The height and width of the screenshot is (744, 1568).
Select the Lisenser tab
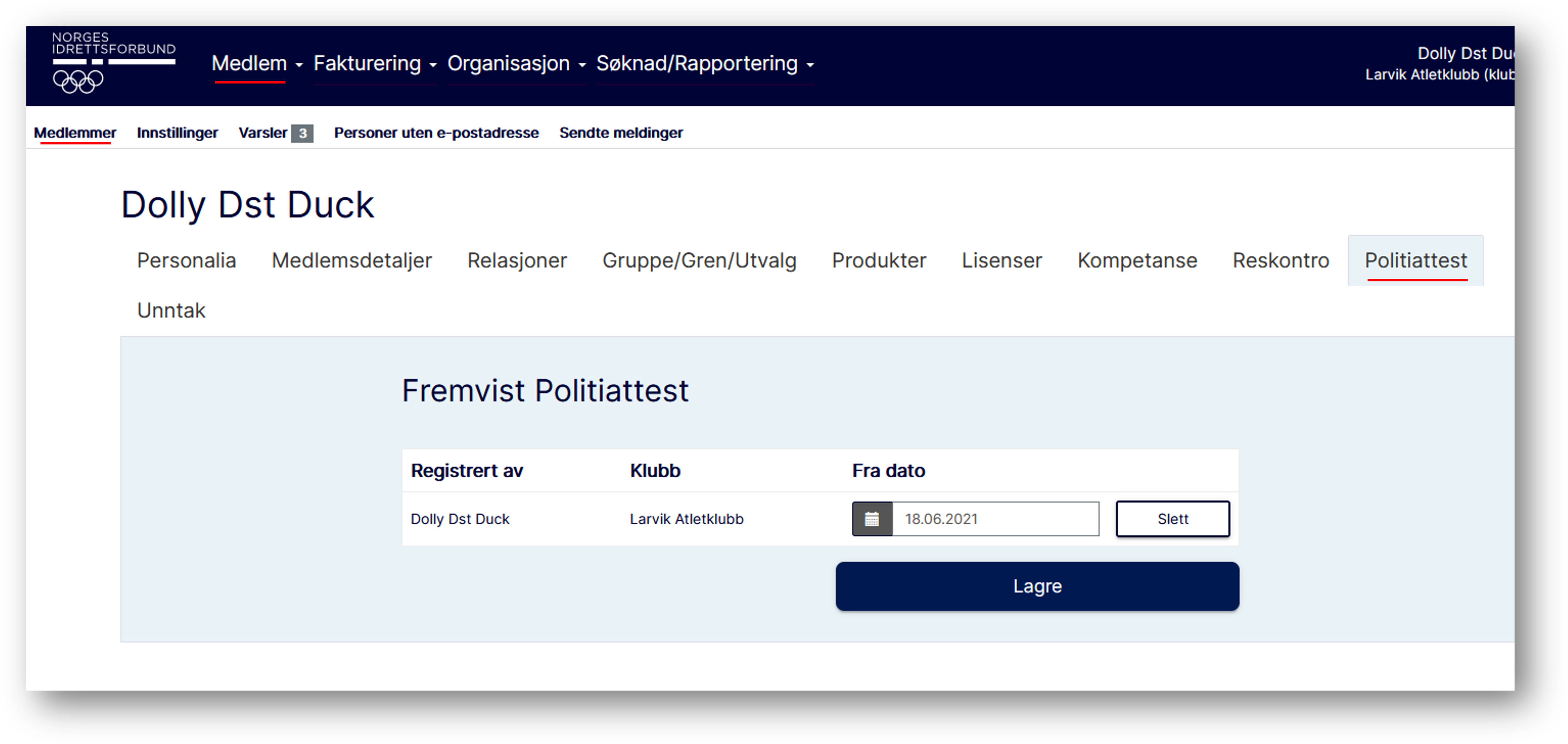[1002, 260]
